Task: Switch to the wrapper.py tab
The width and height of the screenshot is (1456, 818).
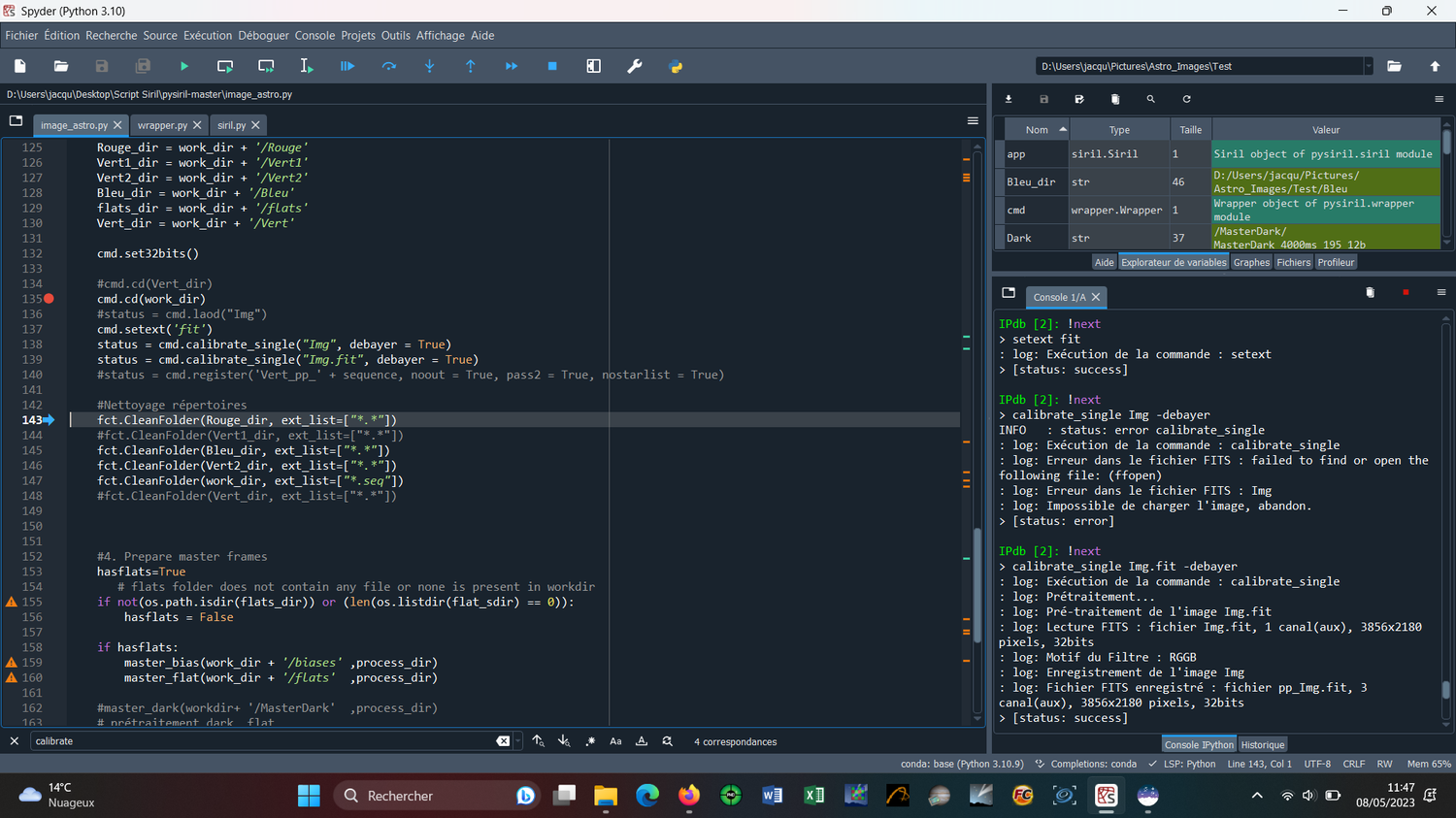Action: point(162,125)
